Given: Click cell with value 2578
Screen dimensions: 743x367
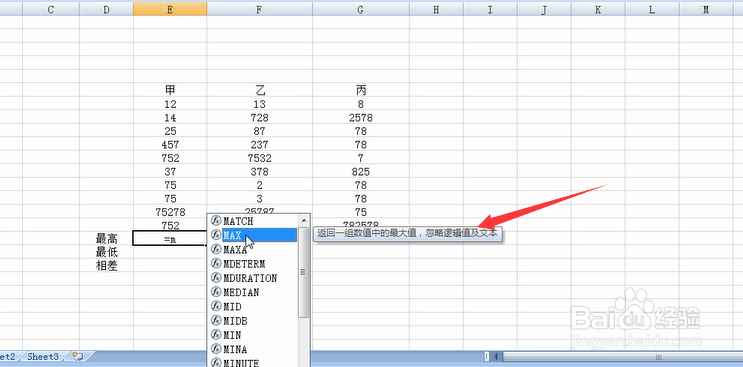Looking at the screenshot, I should pos(361,117).
